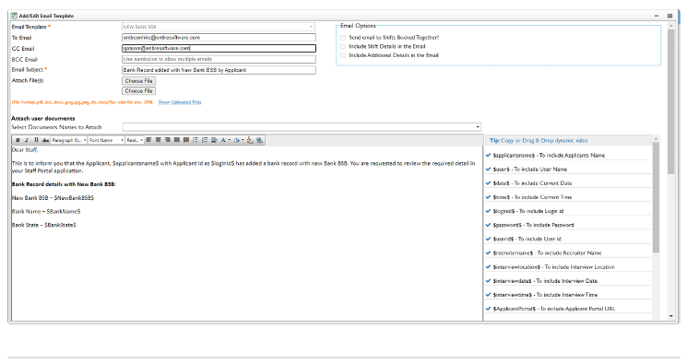Click the Add/Edit Email Template window icon

click(14, 16)
